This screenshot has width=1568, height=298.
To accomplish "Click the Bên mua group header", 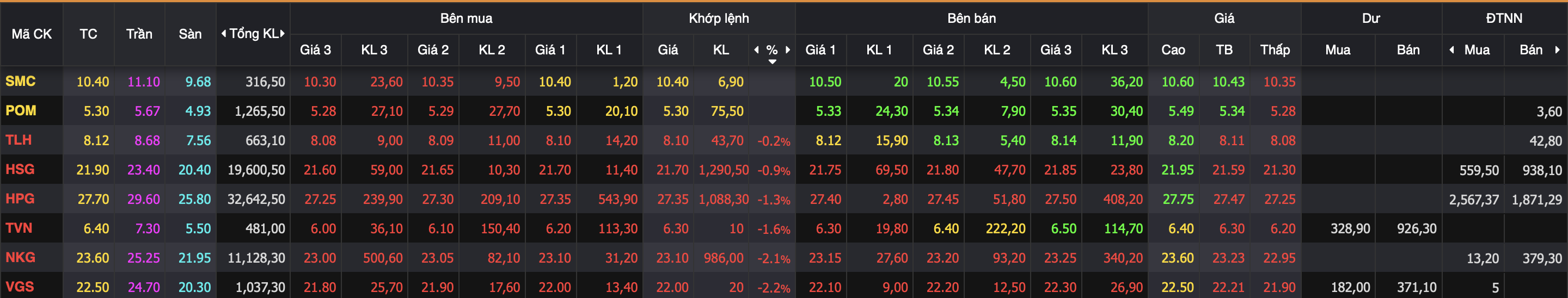I will coord(466,18).
